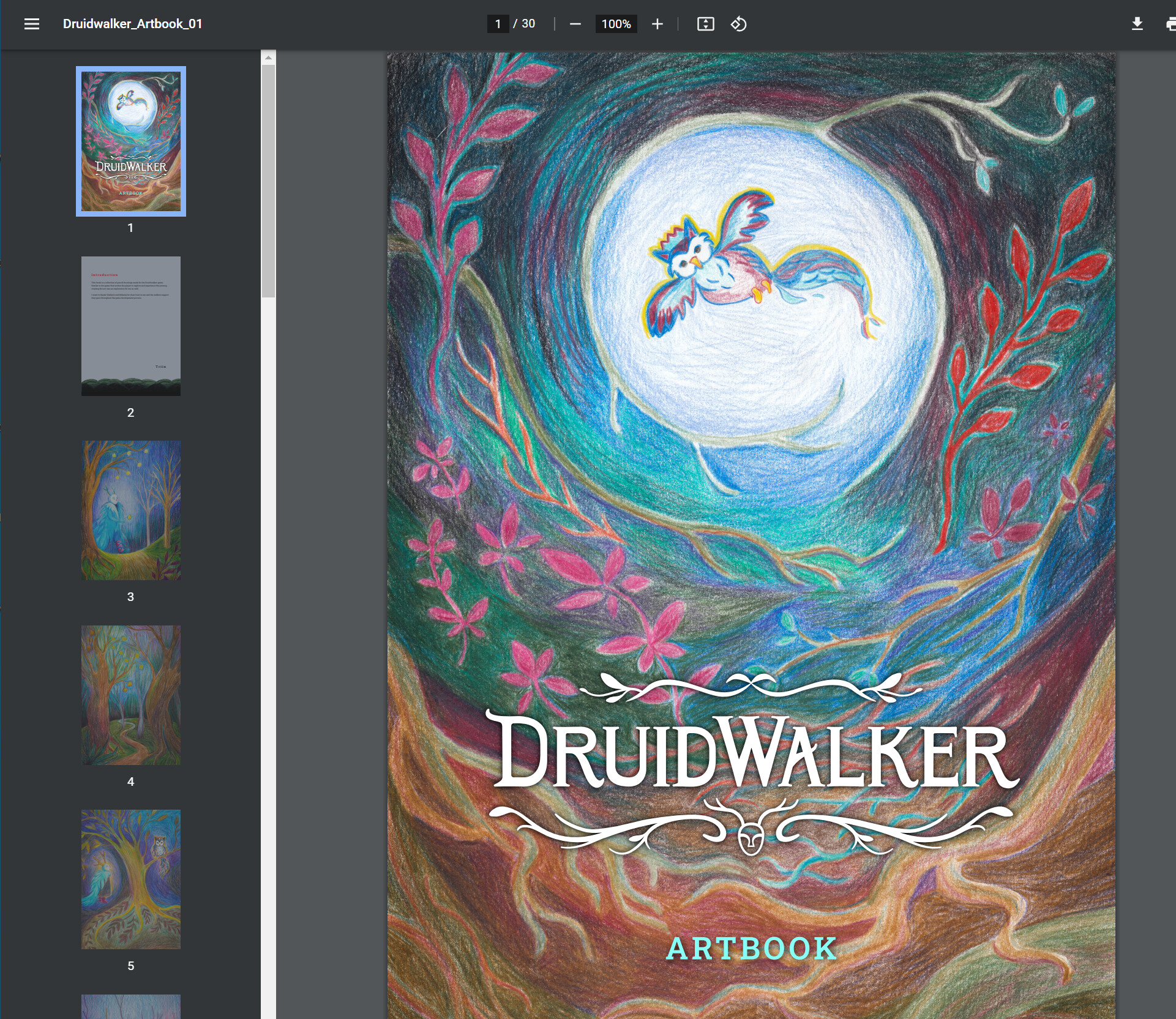Screen dimensions: 1176x1019
Task: Click the zoom out minus icon
Action: 575,24
